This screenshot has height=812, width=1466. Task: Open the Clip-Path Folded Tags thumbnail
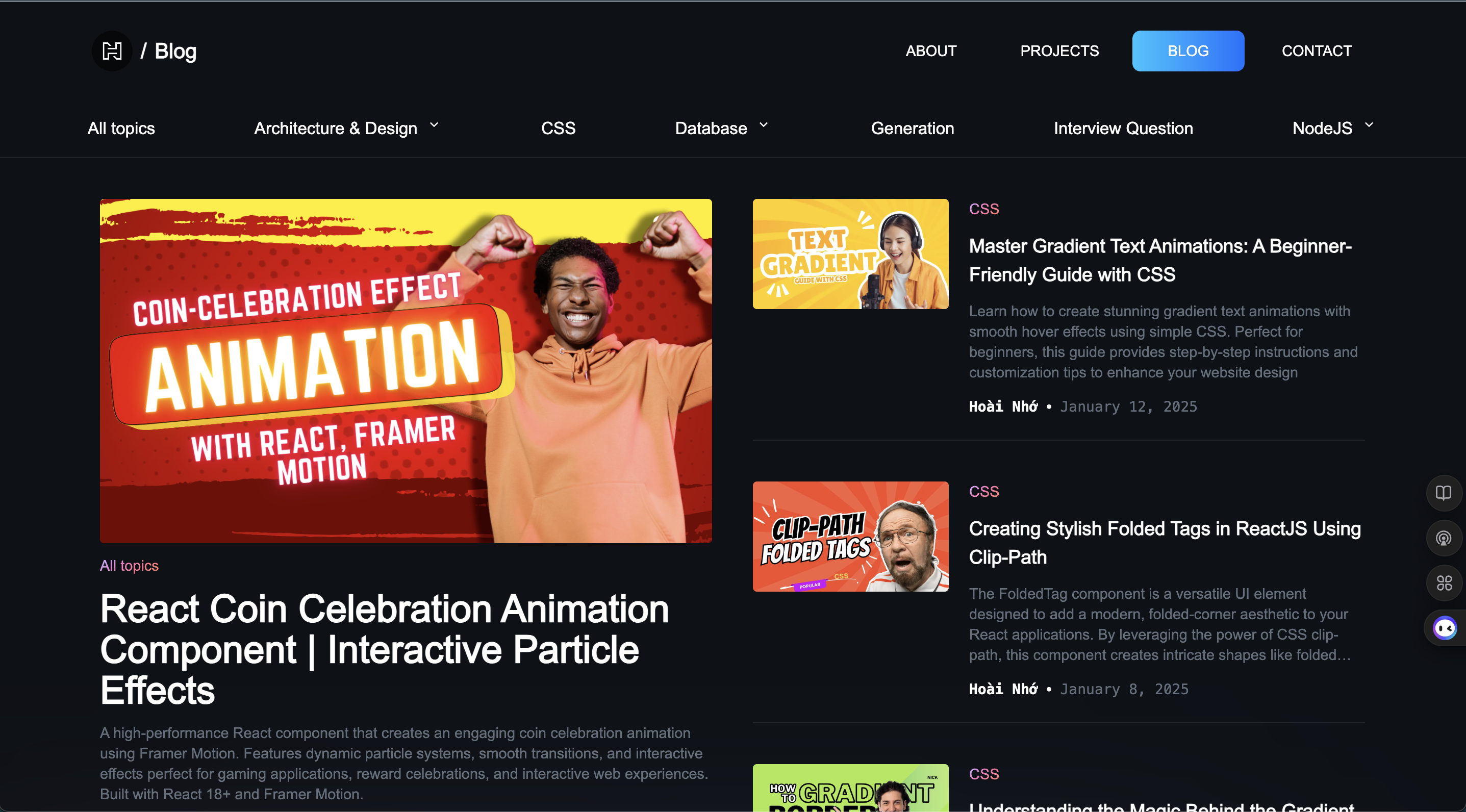[x=850, y=537]
